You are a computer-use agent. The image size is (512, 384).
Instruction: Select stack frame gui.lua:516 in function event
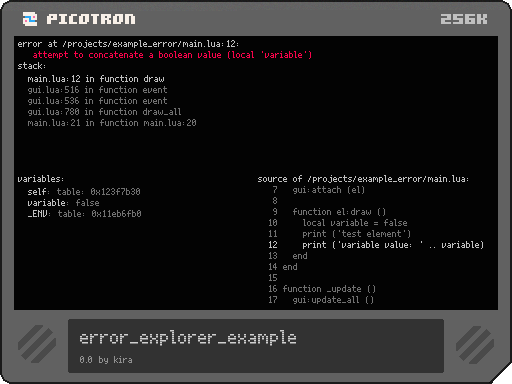click(97, 90)
